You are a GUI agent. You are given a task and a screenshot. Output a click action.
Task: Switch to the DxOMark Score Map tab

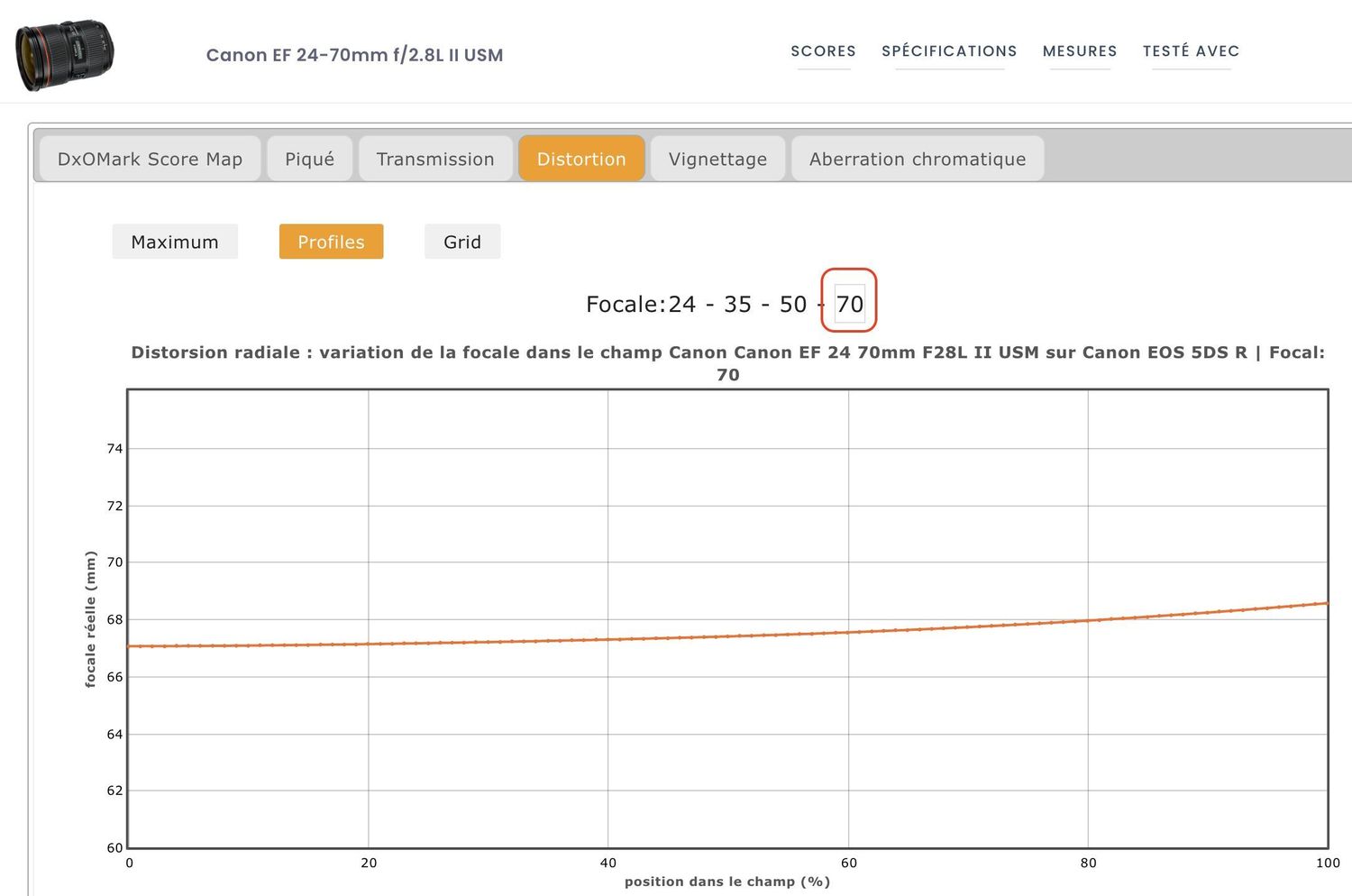(150, 159)
